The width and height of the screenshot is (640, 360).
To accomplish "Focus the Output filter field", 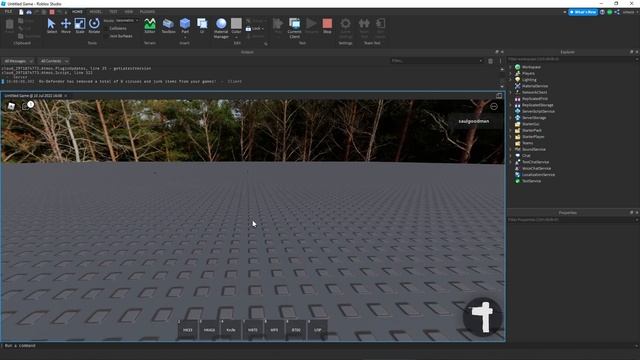I will (x=436, y=61).
